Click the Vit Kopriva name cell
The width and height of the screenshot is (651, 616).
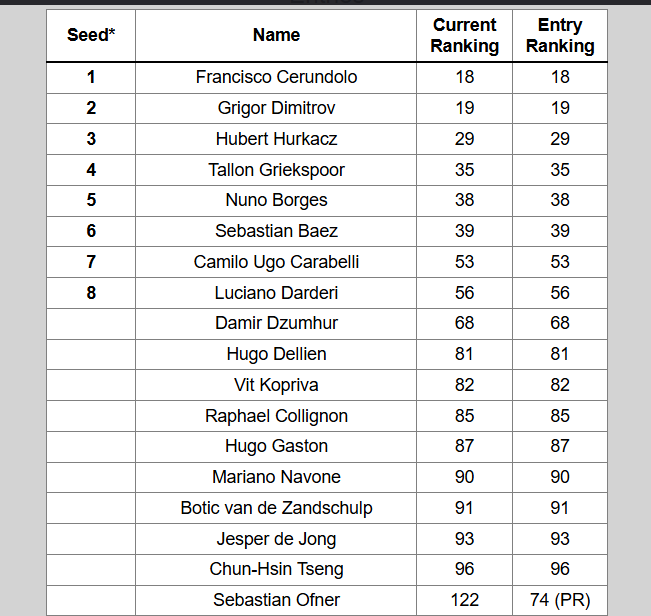pyautogui.click(x=276, y=385)
